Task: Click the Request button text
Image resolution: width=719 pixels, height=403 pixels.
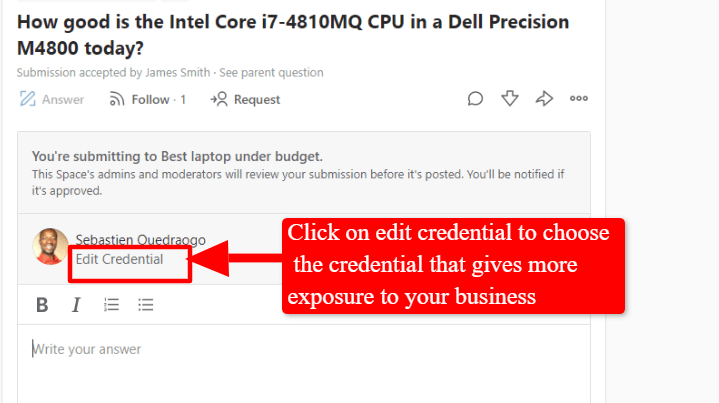Action: [257, 99]
